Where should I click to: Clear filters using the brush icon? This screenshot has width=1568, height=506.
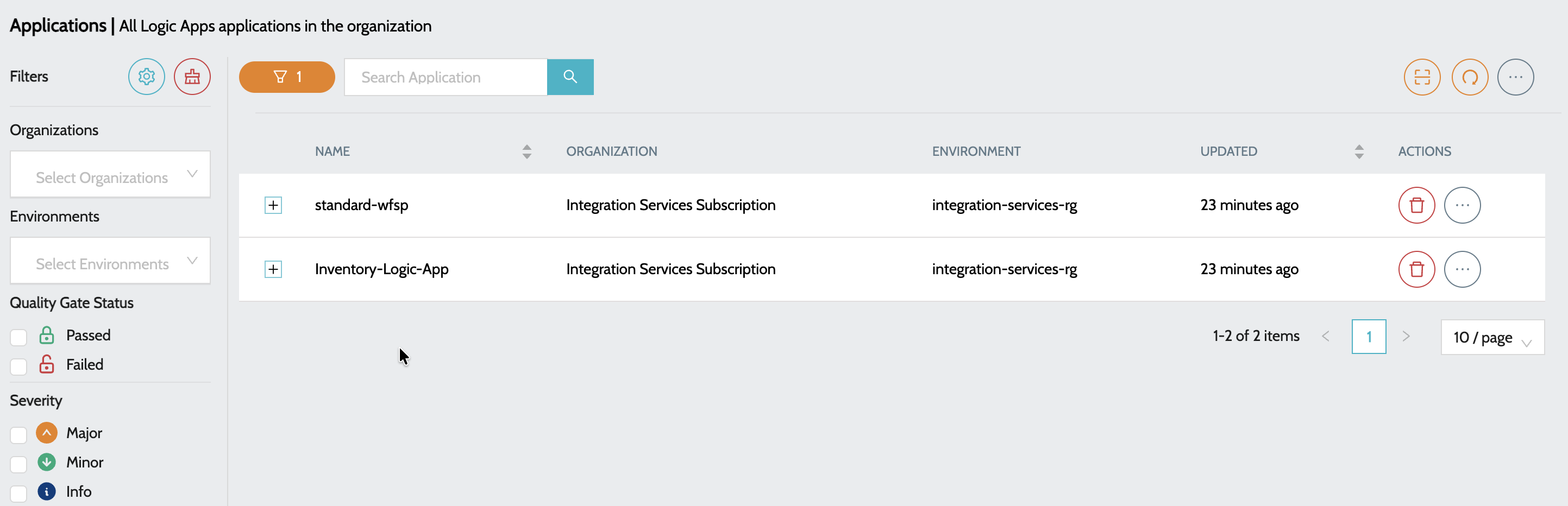point(192,77)
